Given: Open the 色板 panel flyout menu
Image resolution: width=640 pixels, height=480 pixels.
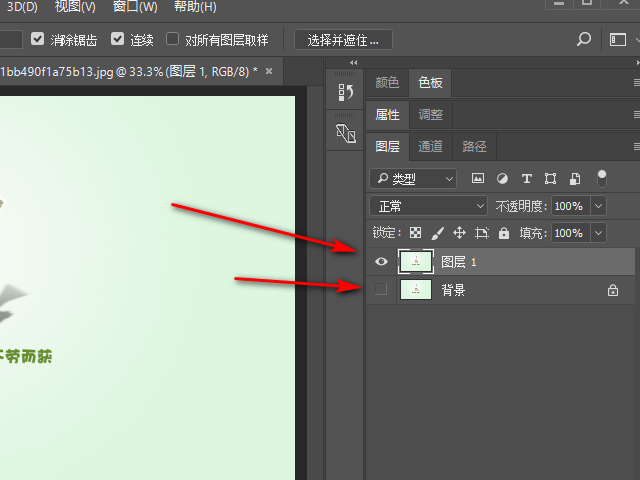Looking at the screenshot, I should [636, 82].
